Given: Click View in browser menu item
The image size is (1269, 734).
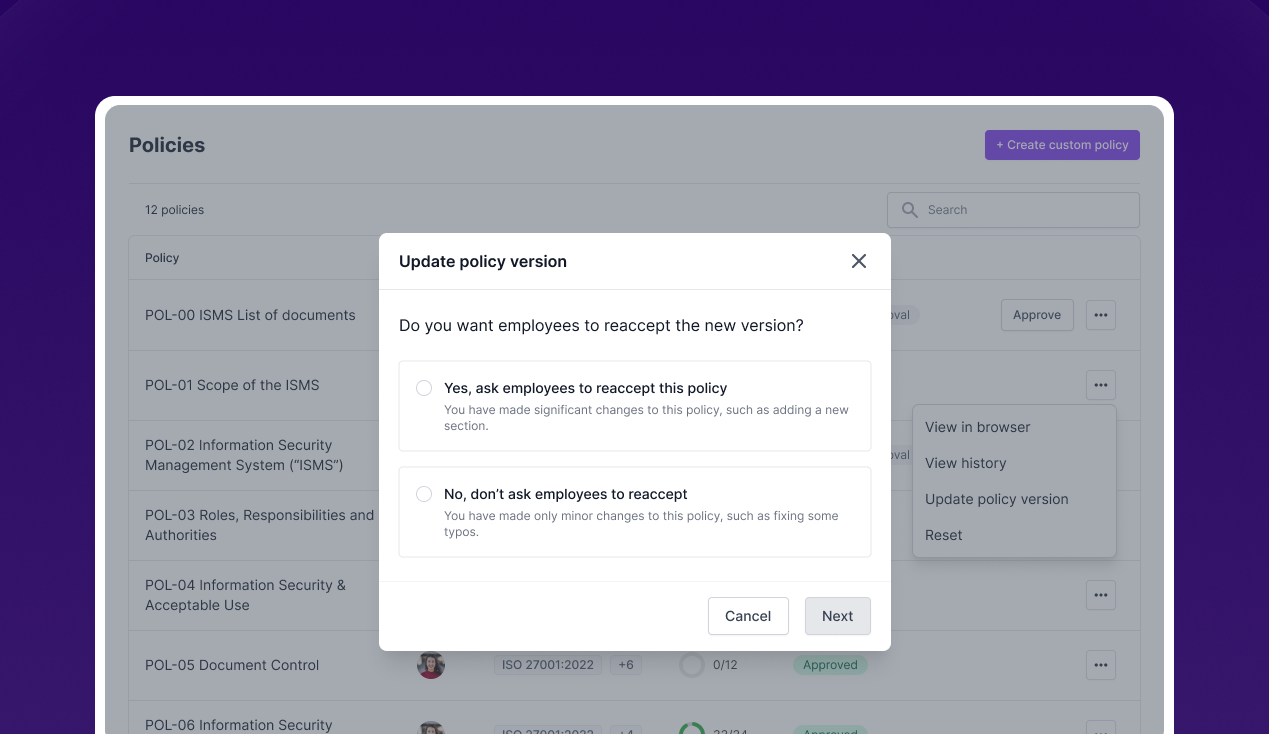Looking at the screenshot, I should (977, 427).
